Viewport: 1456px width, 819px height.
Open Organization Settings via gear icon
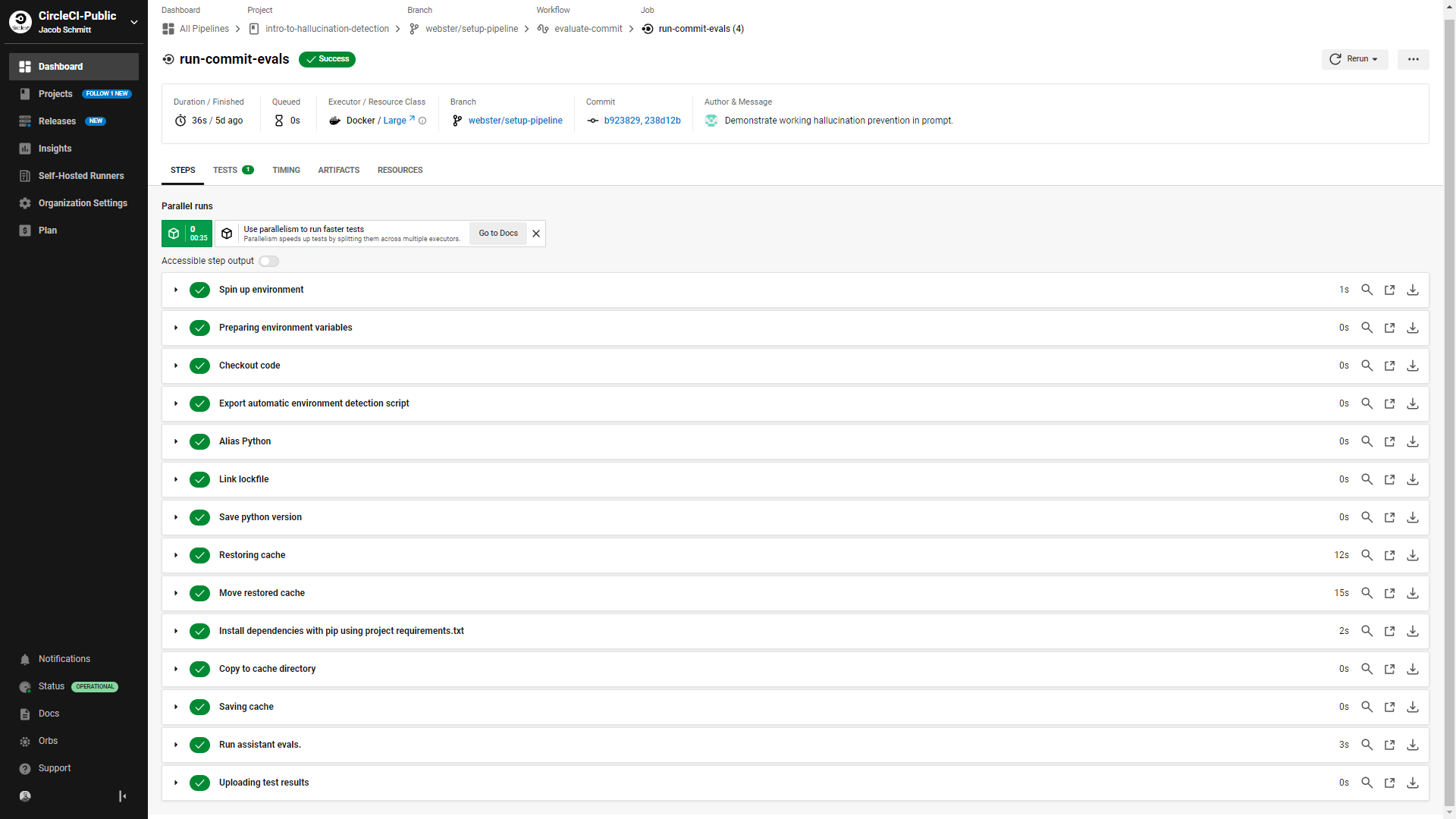25,203
